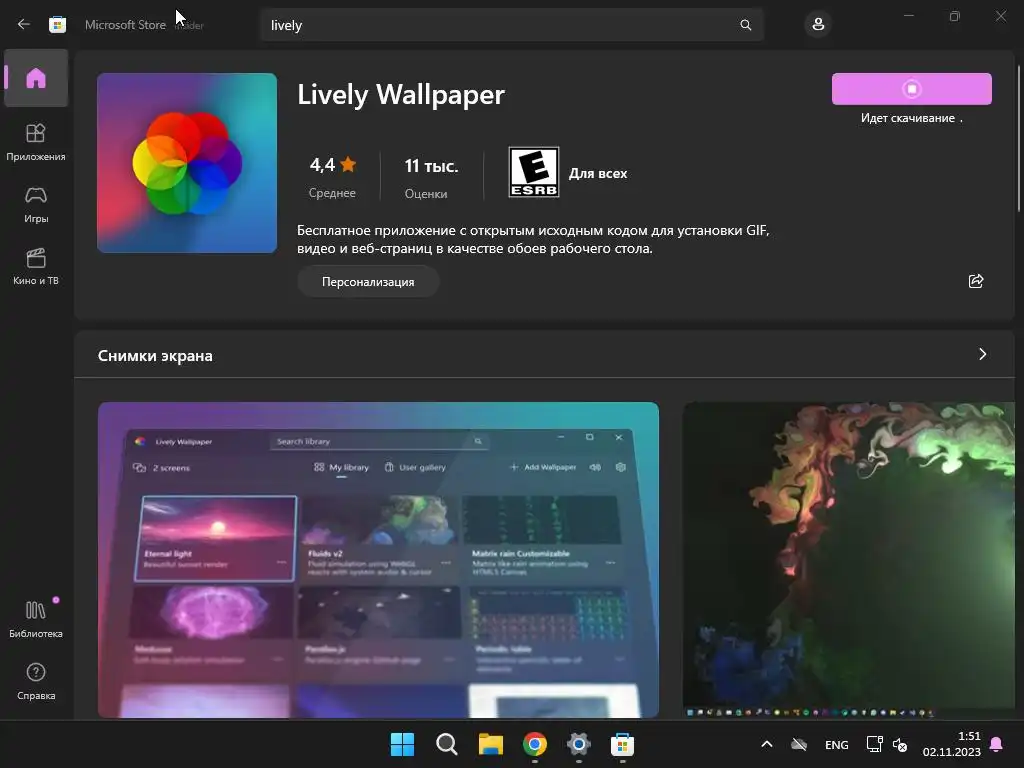The height and width of the screenshot is (768, 1024).
Task: Click the muted volume tray icon
Action: click(x=900, y=744)
